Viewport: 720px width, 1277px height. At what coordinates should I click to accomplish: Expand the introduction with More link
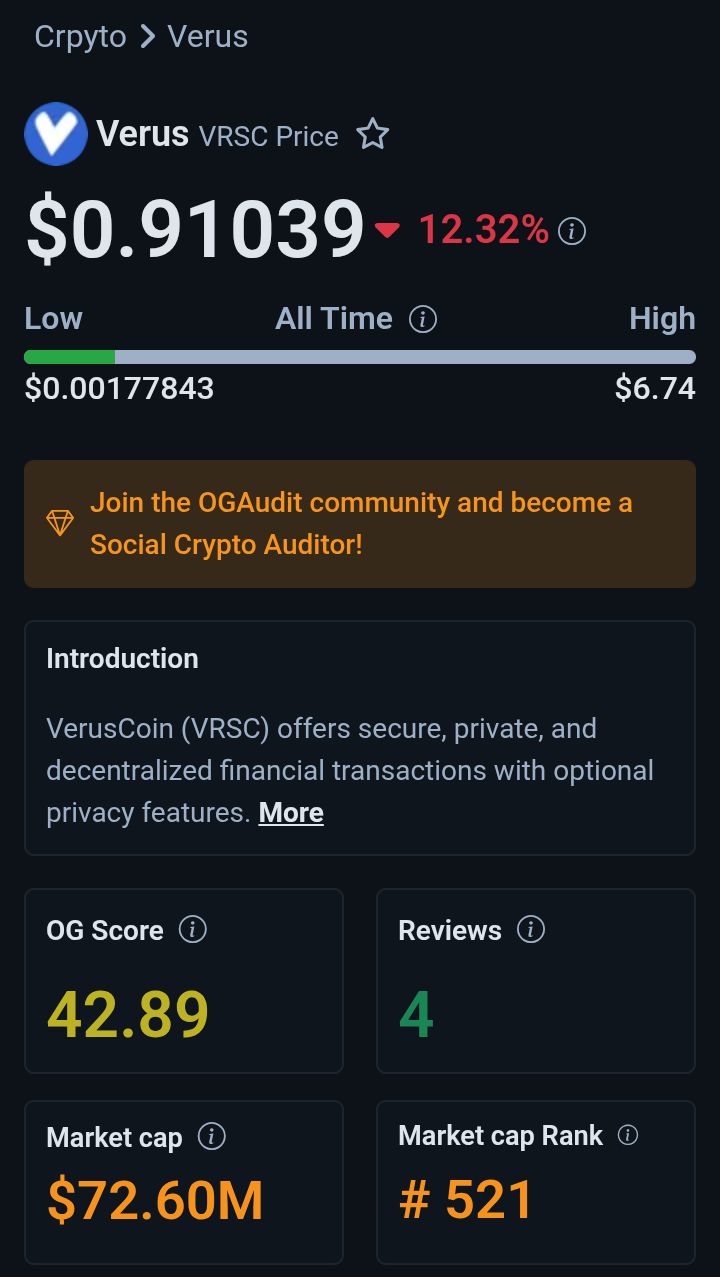tap(291, 812)
